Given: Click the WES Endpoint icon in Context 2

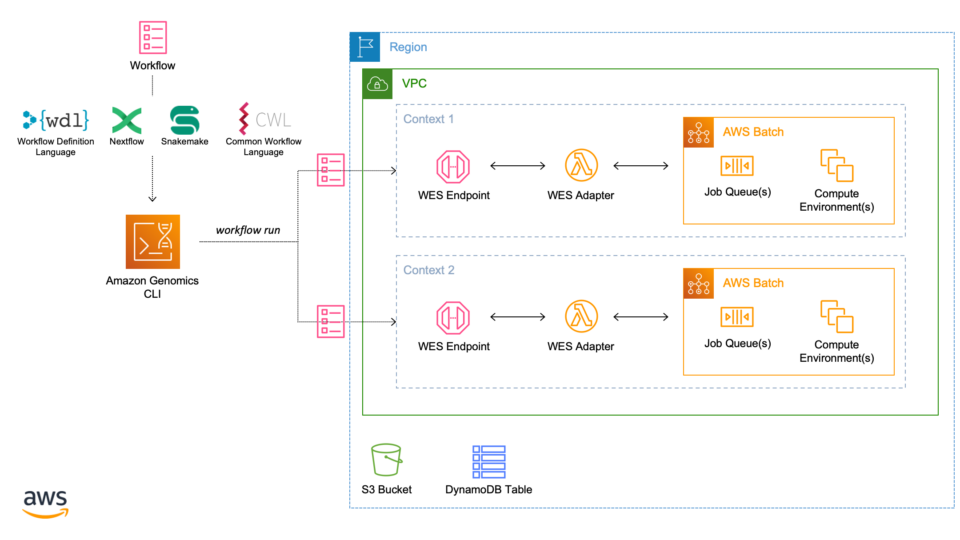Looking at the screenshot, I should pos(453,318).
